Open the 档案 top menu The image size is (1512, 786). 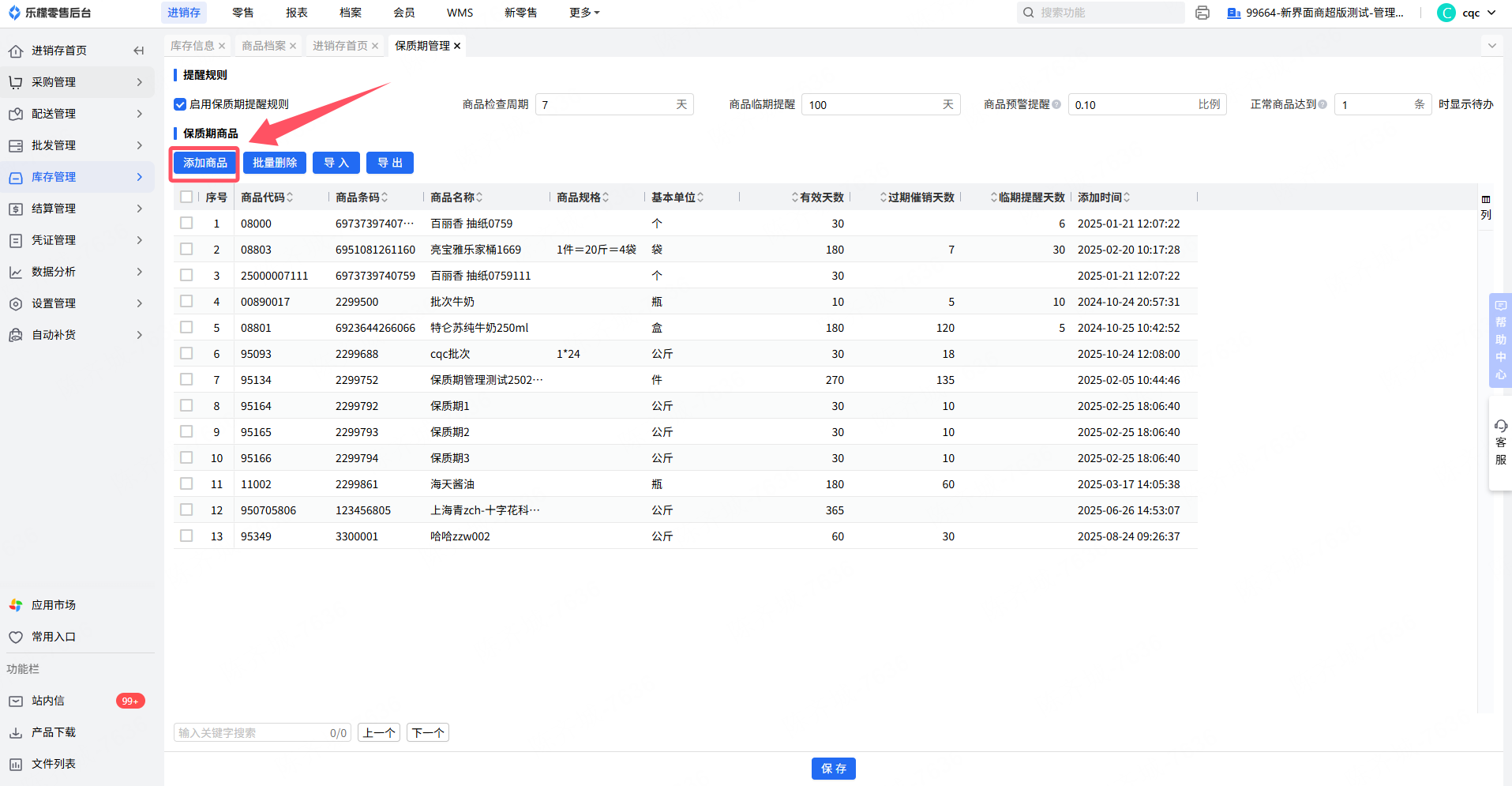[351, 13]
